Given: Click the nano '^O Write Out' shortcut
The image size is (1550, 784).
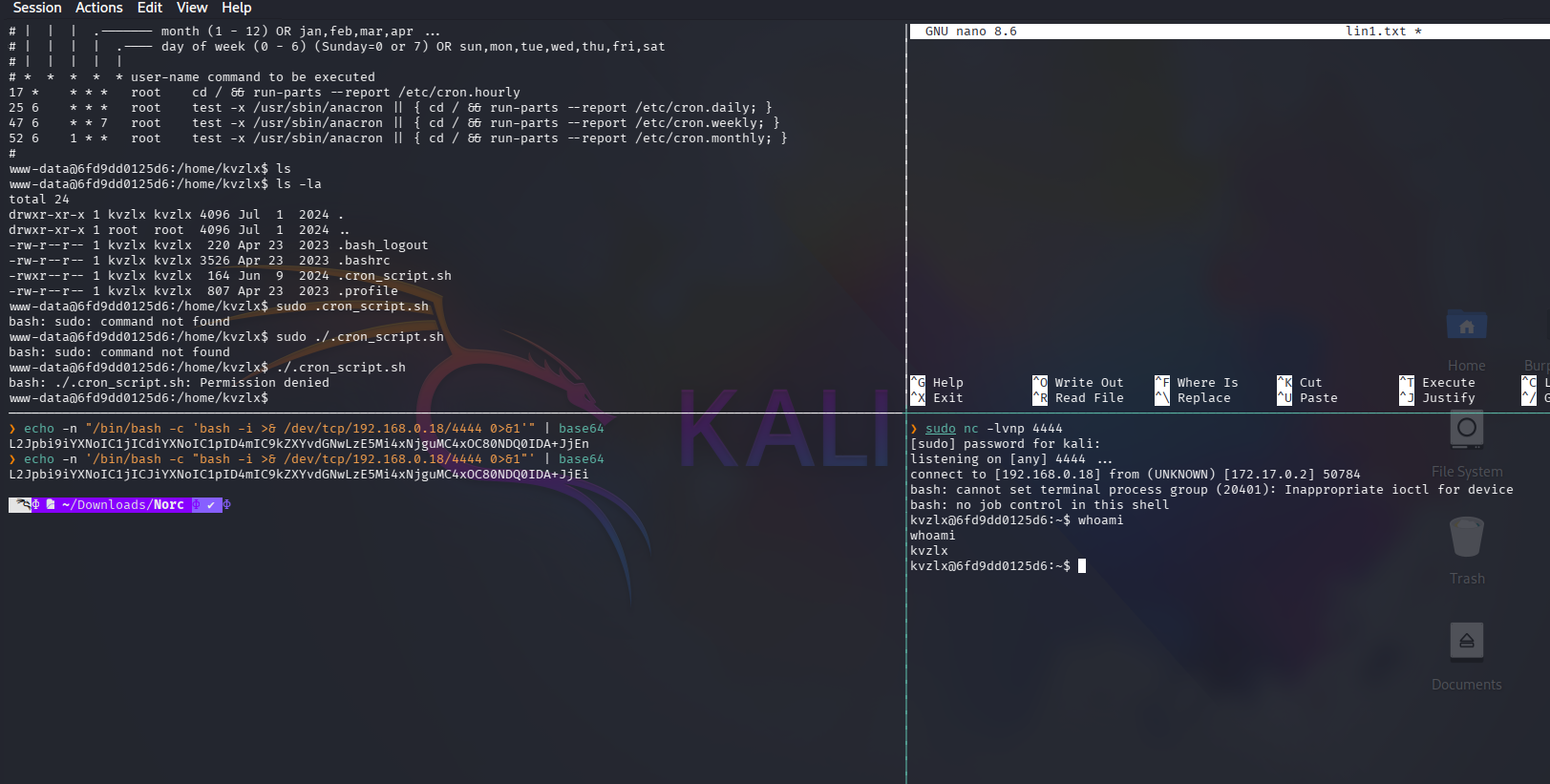Looking at the screenshot, I should [1078, 383].
